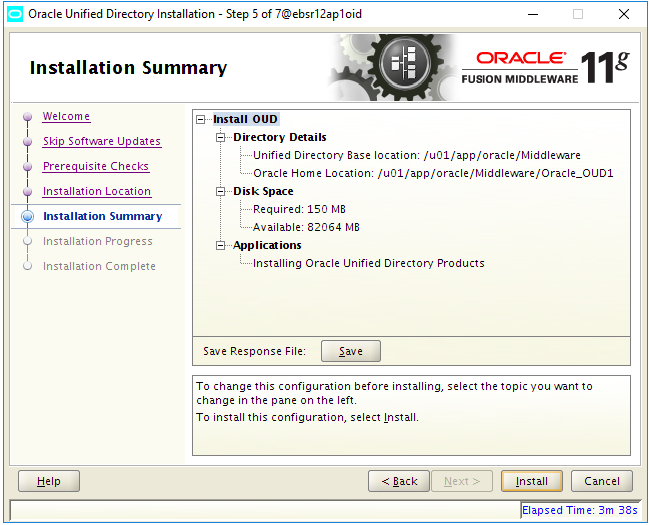This screenshot has height=525, width=649.
Task: Click the Oracle installer title bar icon
Action: point(15,14)
